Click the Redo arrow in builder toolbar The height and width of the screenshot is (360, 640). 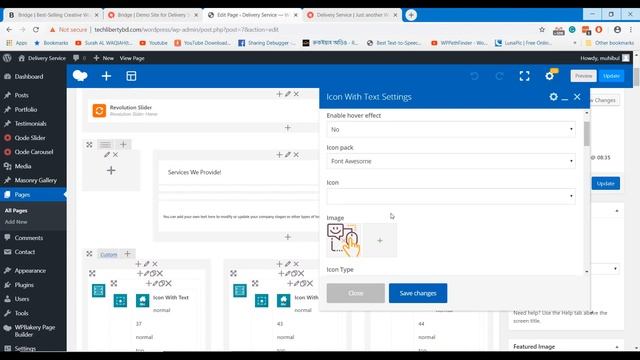499,76
